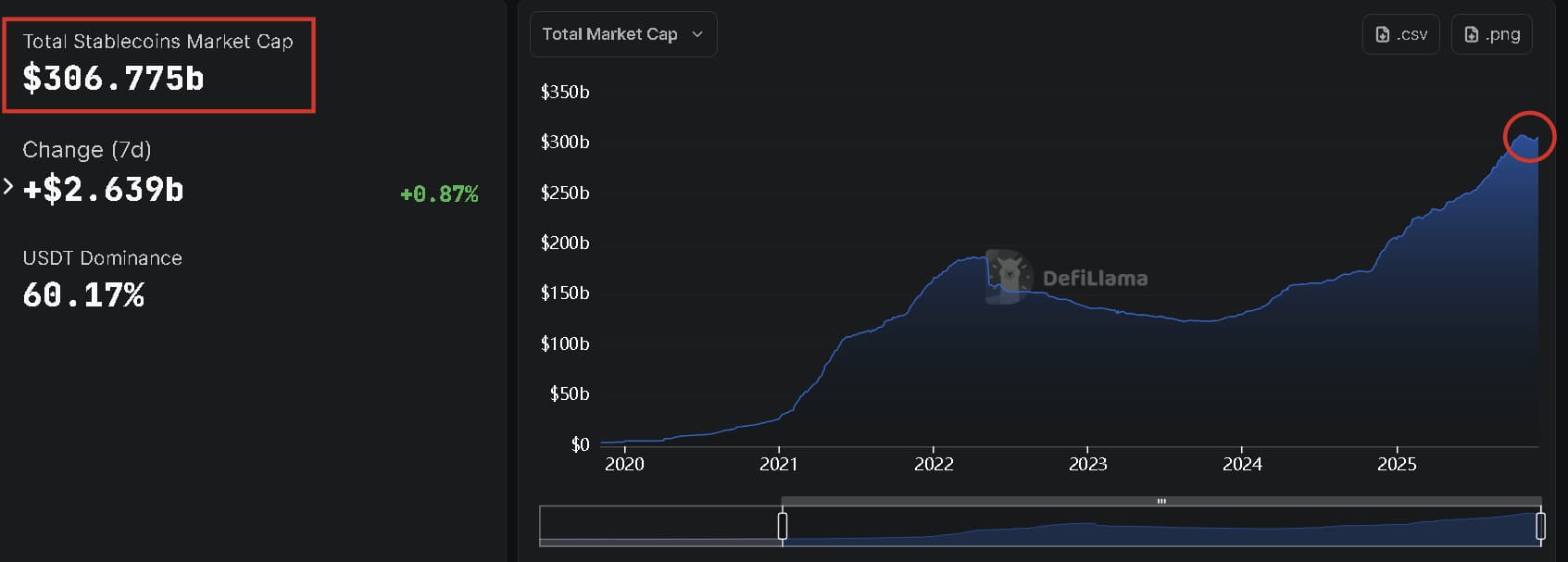This screenshot has width=1568, height=562.
Task: Click the red circled peak on the chart
Action: coord(1528,137)
